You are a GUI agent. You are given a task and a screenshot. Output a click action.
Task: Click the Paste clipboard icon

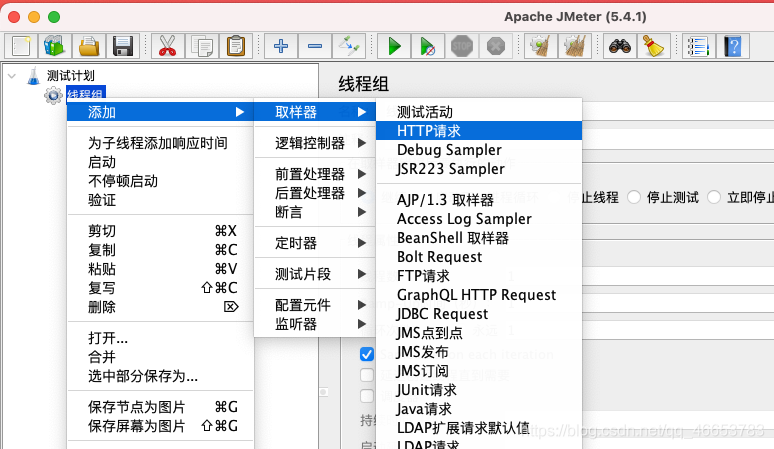pyautogui.click(x=235, y=46)
